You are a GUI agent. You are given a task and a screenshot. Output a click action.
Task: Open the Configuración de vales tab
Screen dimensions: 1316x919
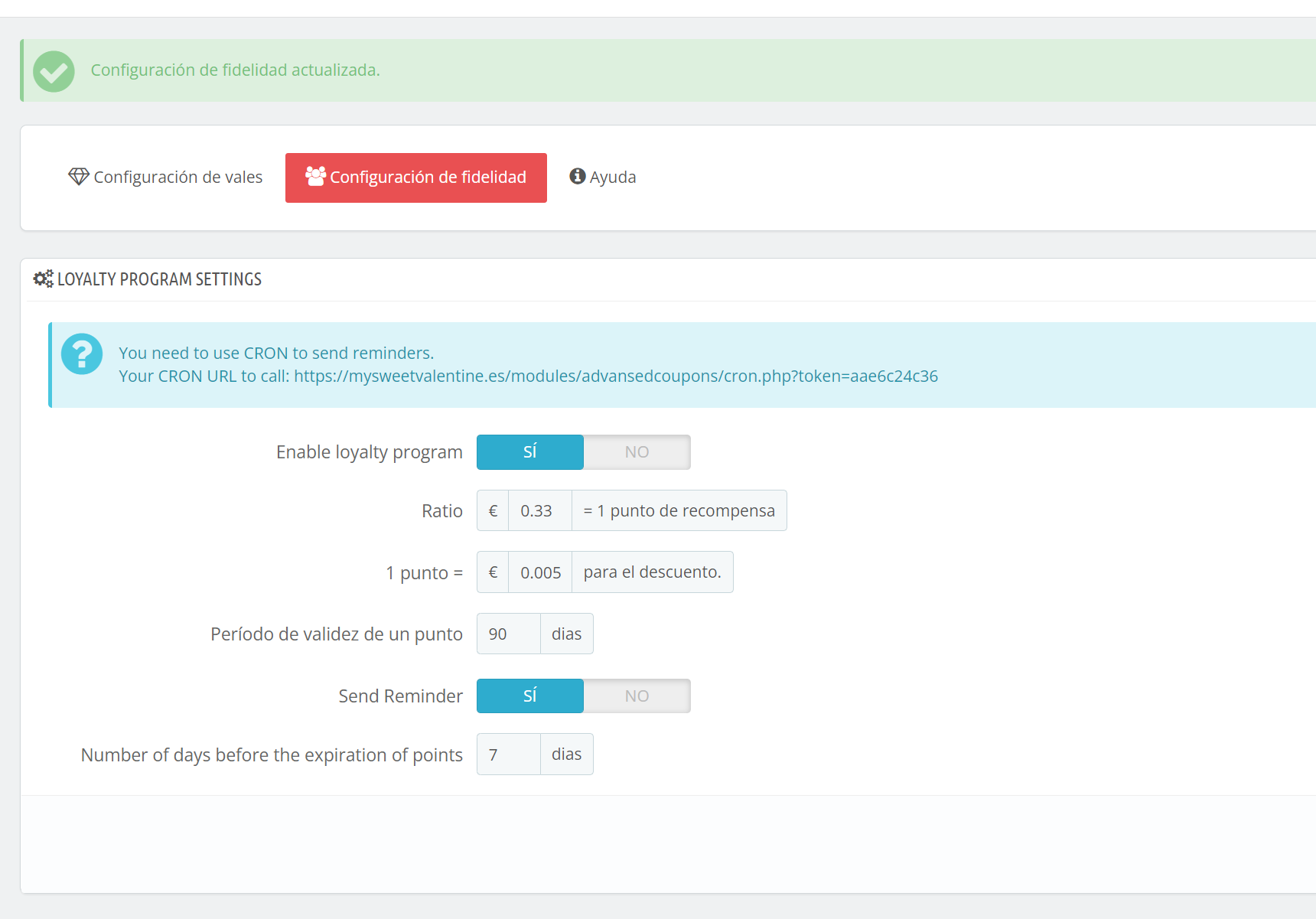[166, 178]
